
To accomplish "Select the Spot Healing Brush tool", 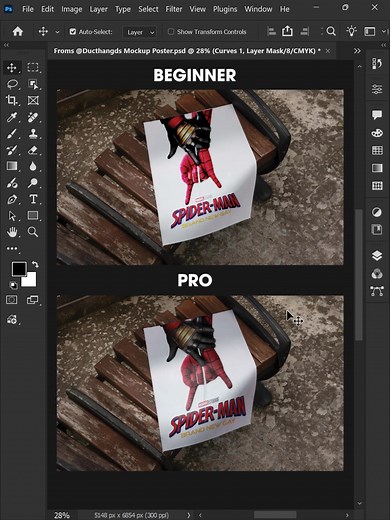I will 33,117.
